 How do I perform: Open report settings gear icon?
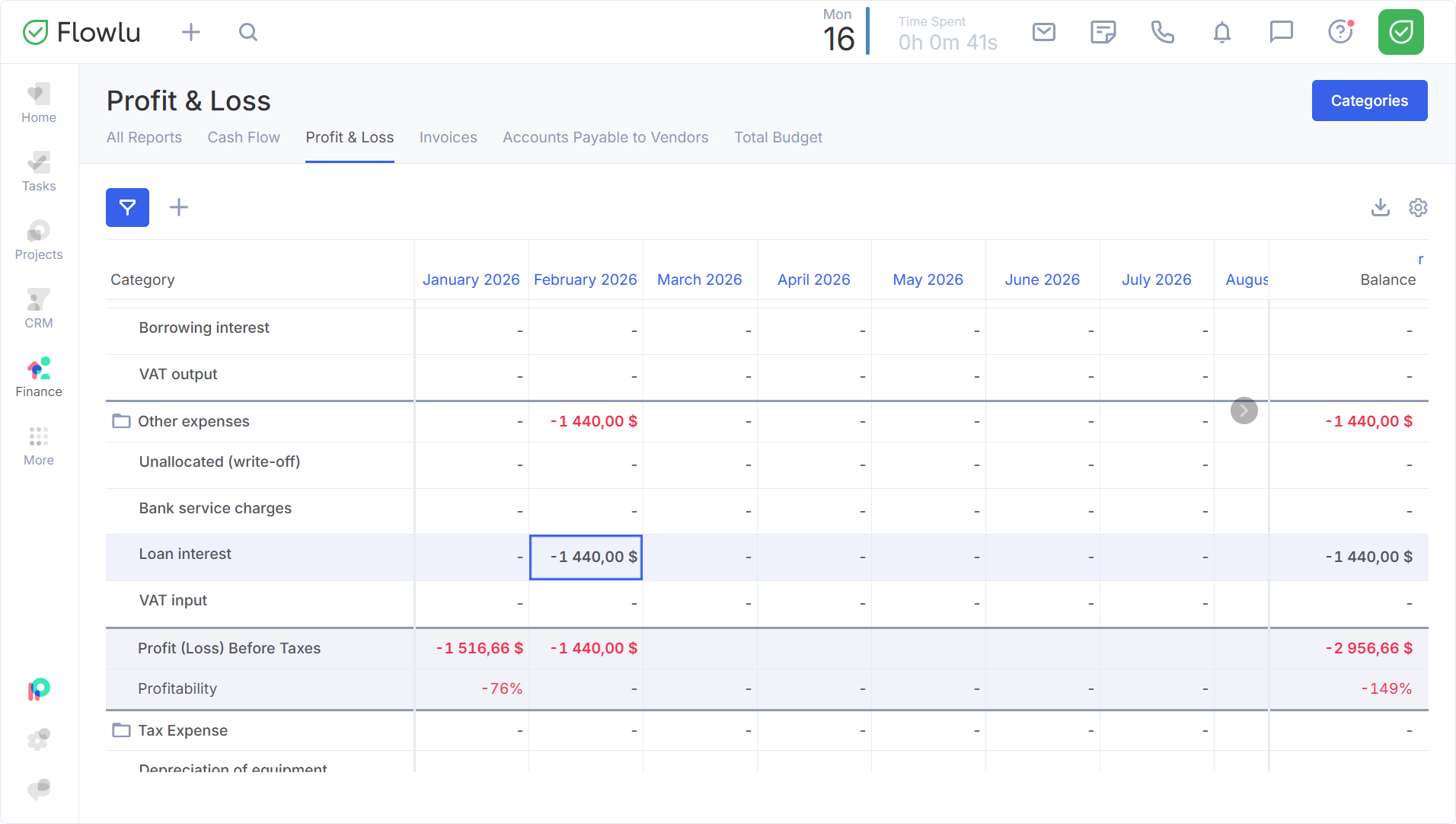1417,207
